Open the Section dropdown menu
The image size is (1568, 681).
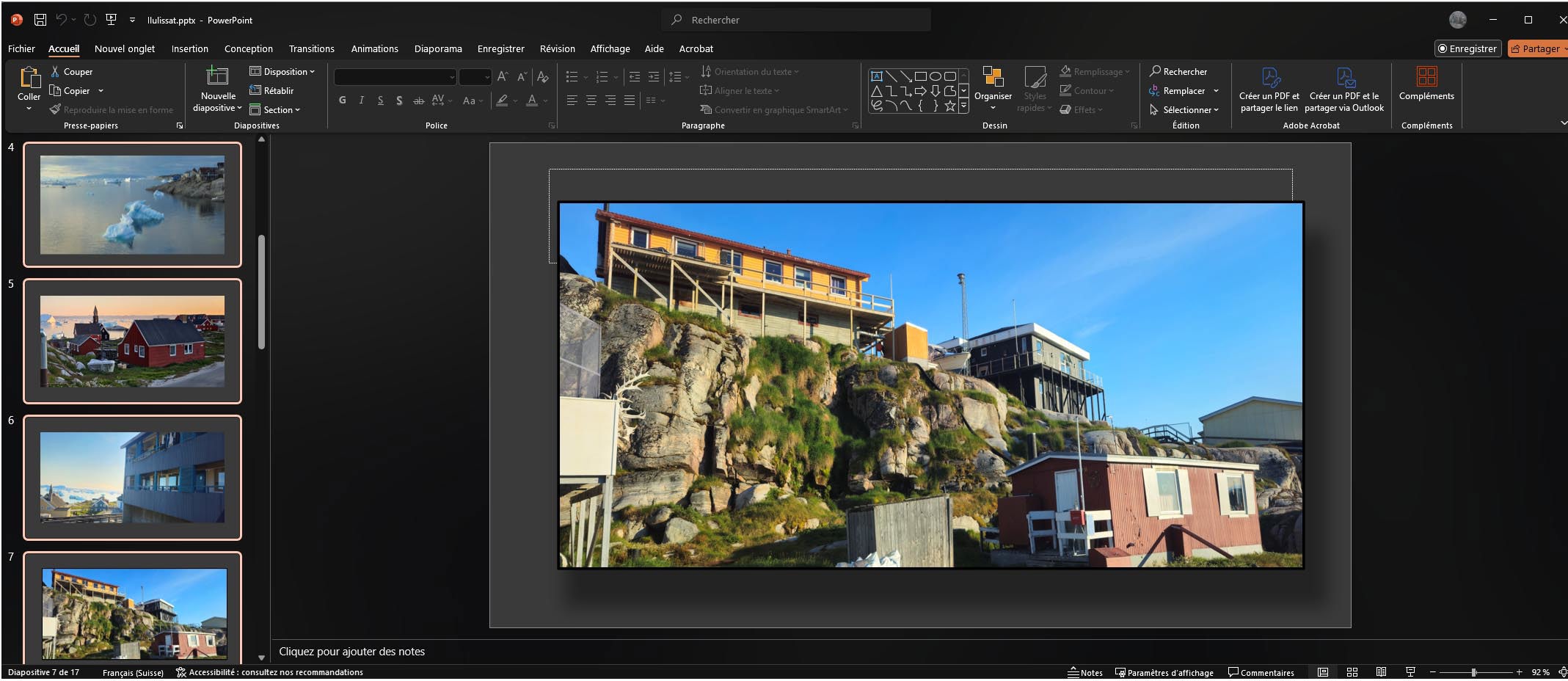tap(275, 110)
